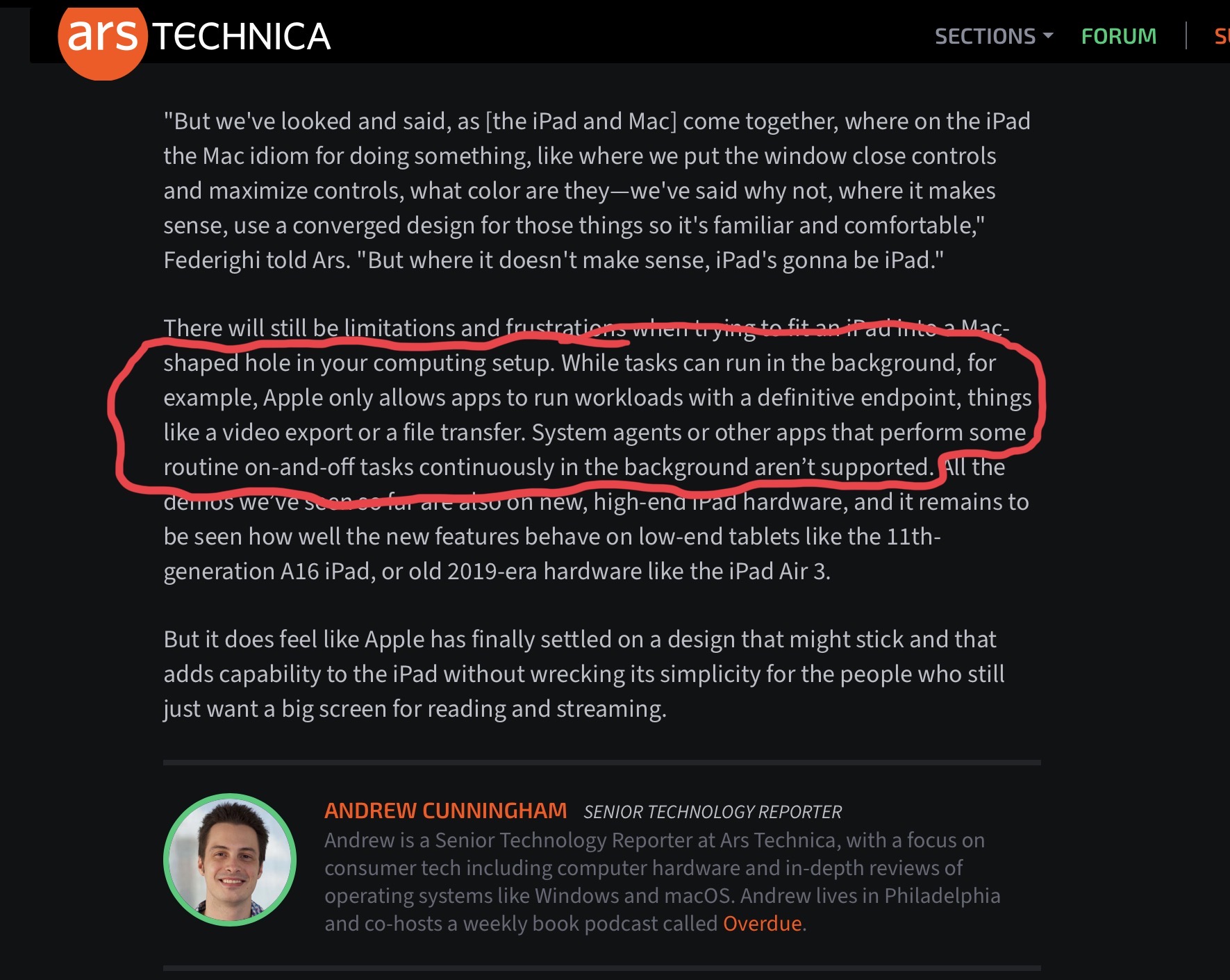Screen dimensions: 1230x980
Task: Click the Senior Technology Reporter title text
Action: (713, 812)
